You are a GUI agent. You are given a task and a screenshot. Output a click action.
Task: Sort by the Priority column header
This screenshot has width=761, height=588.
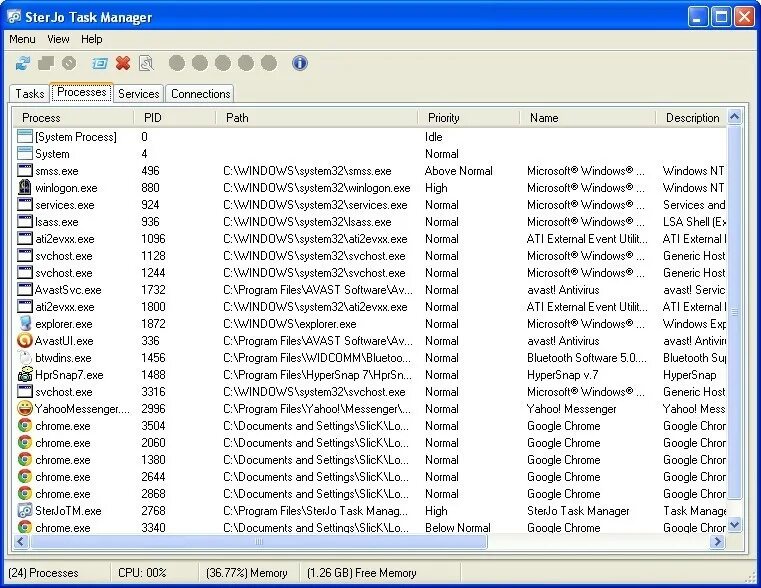(469, 117)
